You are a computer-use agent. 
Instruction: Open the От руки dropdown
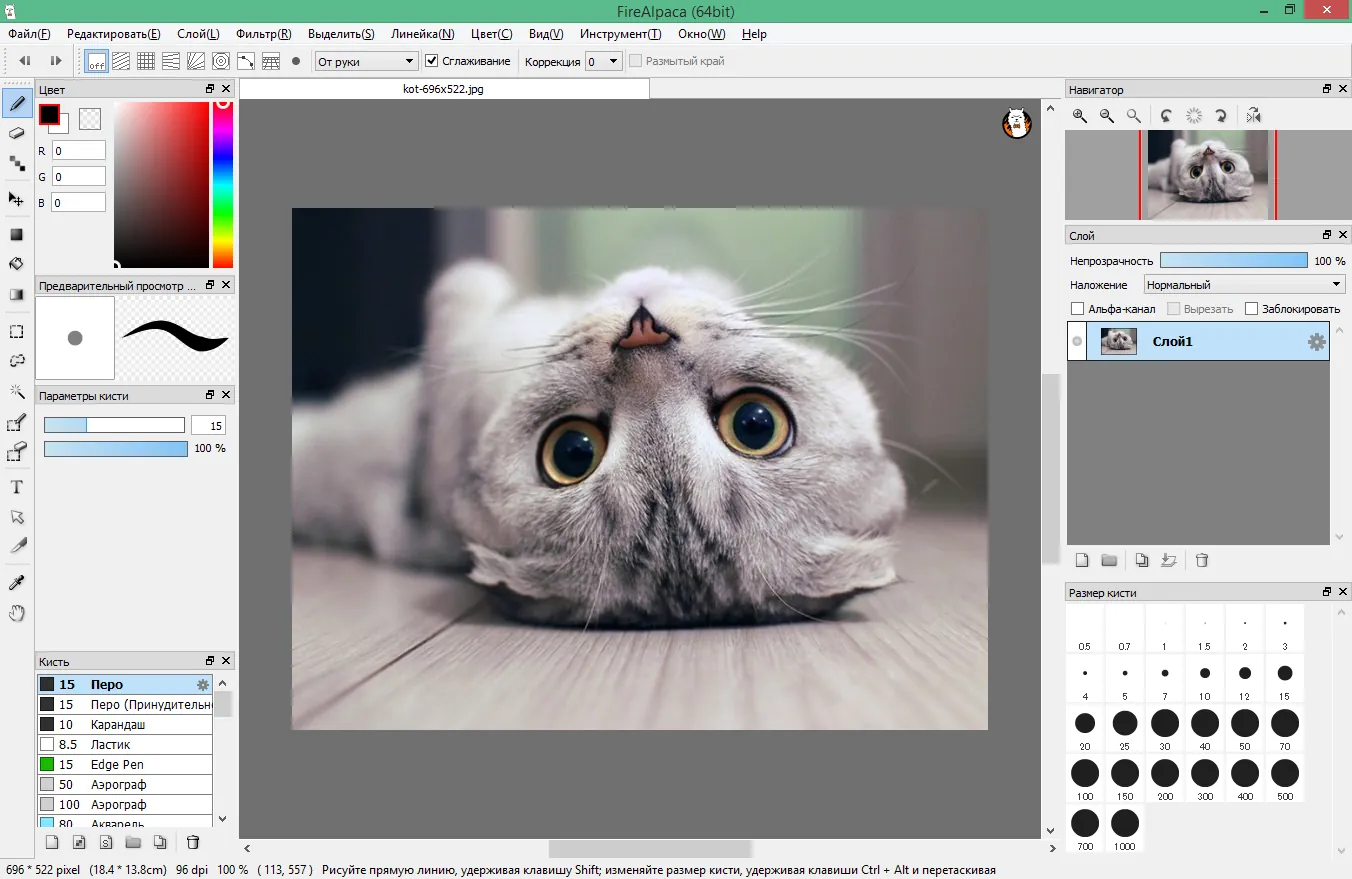tap(366, 61)
